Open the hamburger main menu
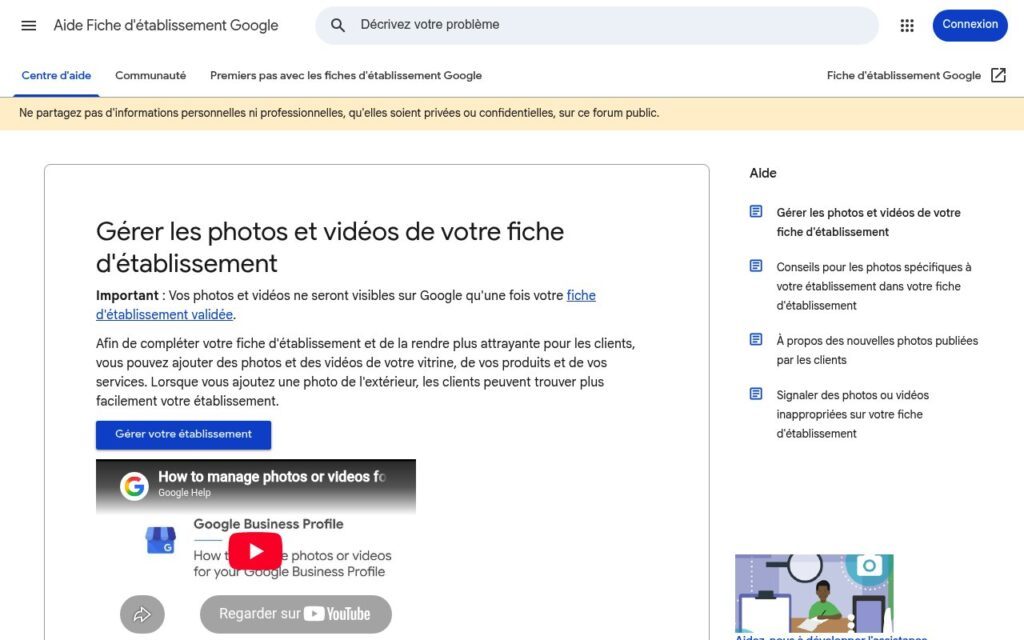This screenshot has height=640, width=1024. (29, 25)
